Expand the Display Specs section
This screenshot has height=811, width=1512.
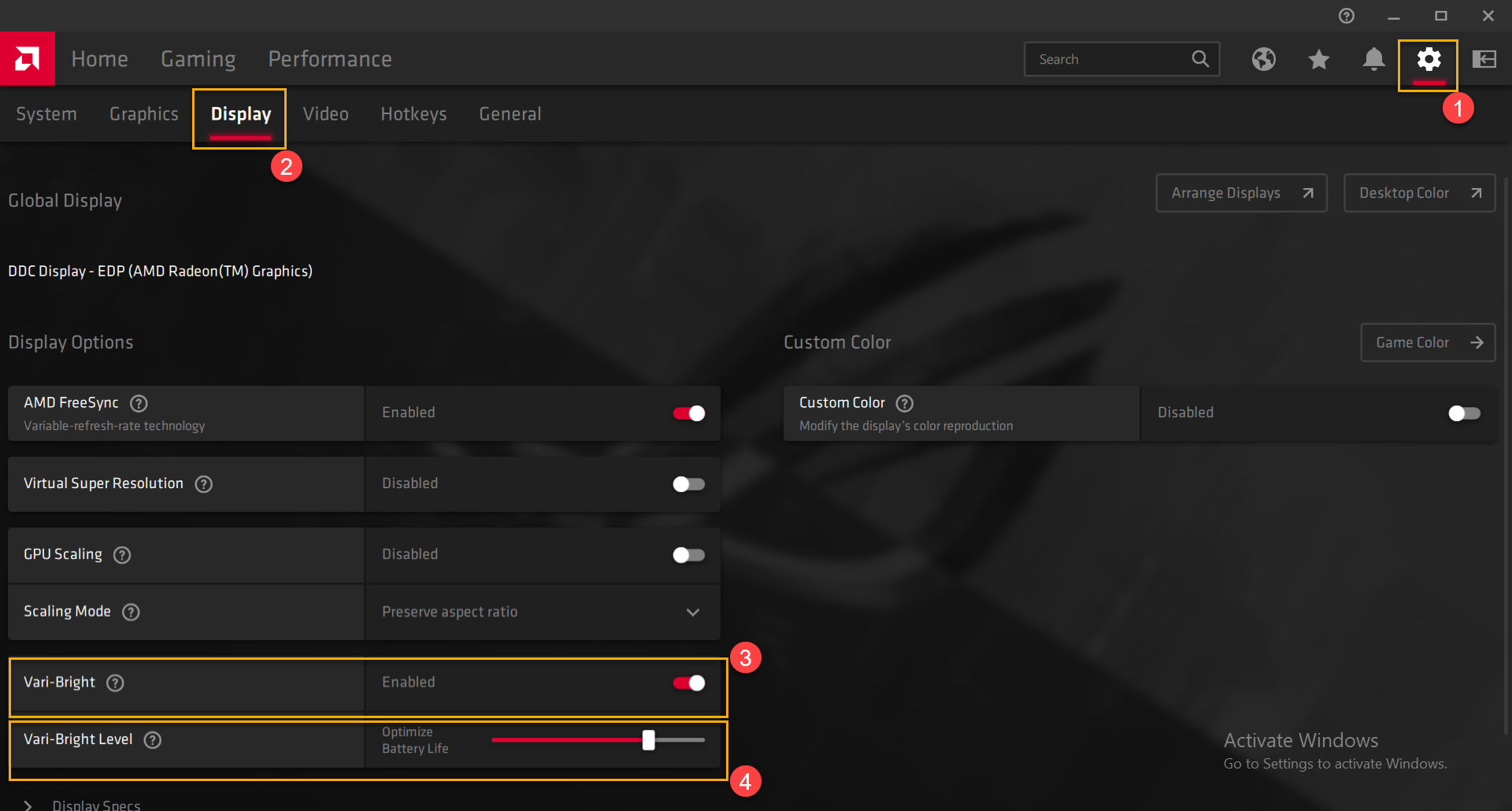coord(28,805)
